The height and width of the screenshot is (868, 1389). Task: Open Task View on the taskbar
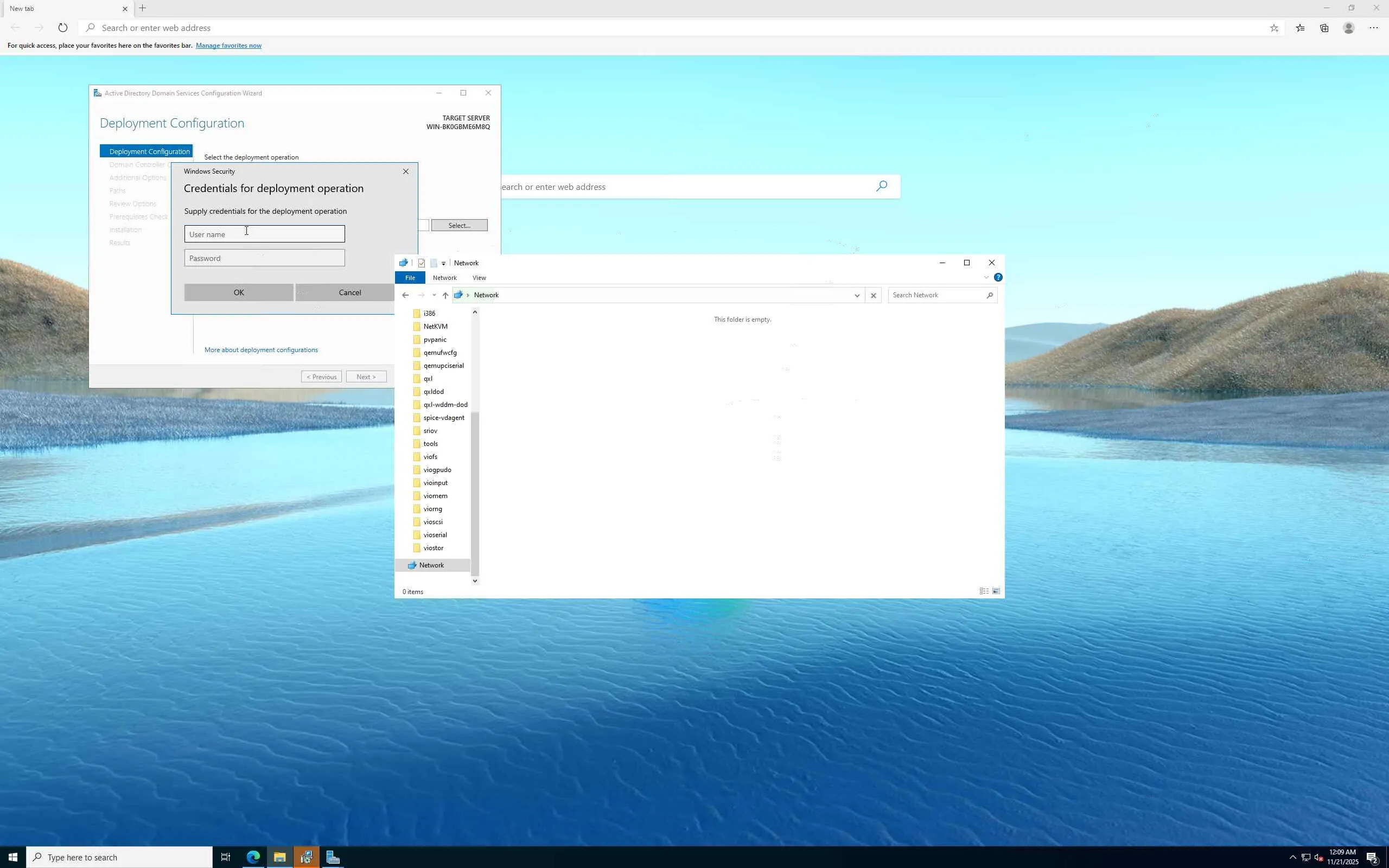coord(226,857)
